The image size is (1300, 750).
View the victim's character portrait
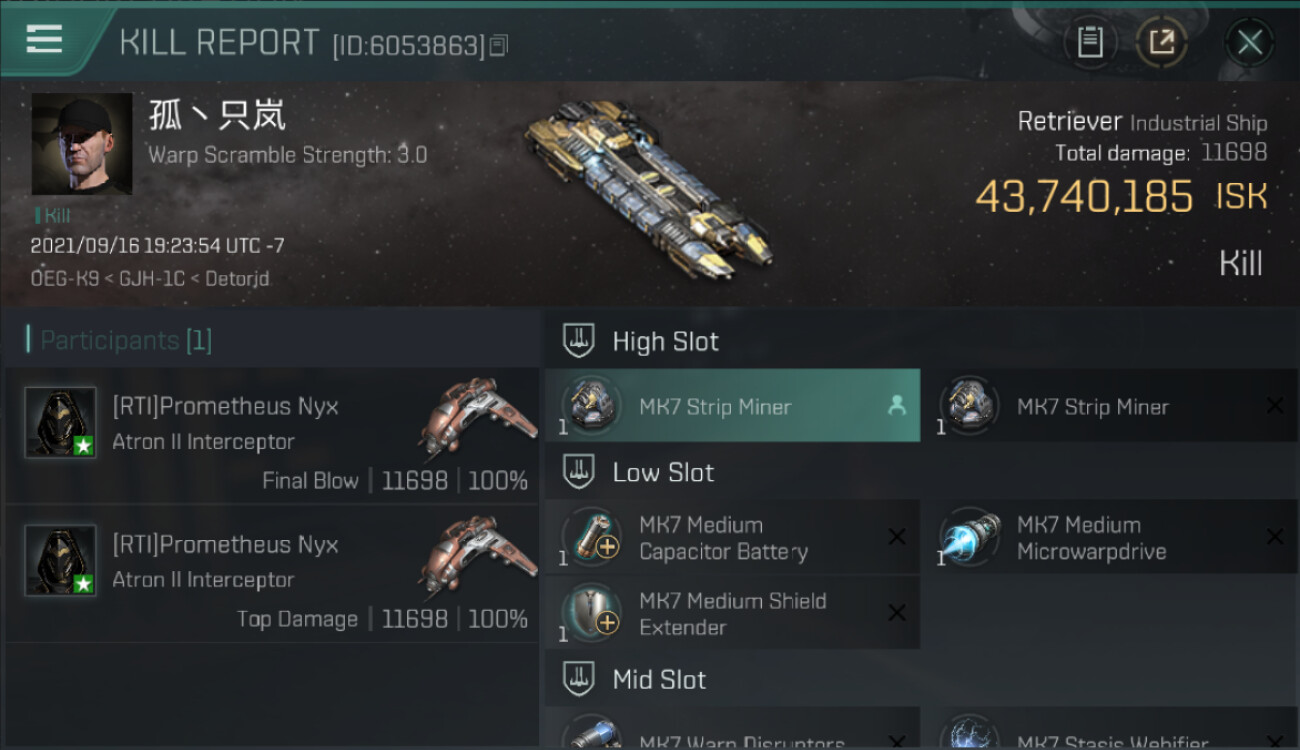(82, 144)
